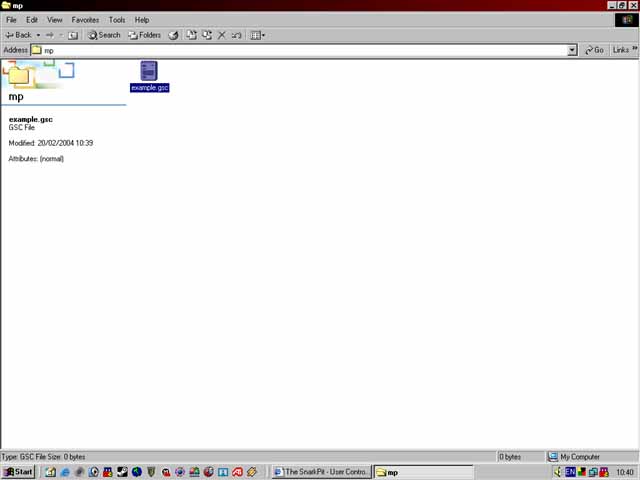Click the Copy To toolbar icon

tap(207, 35)
